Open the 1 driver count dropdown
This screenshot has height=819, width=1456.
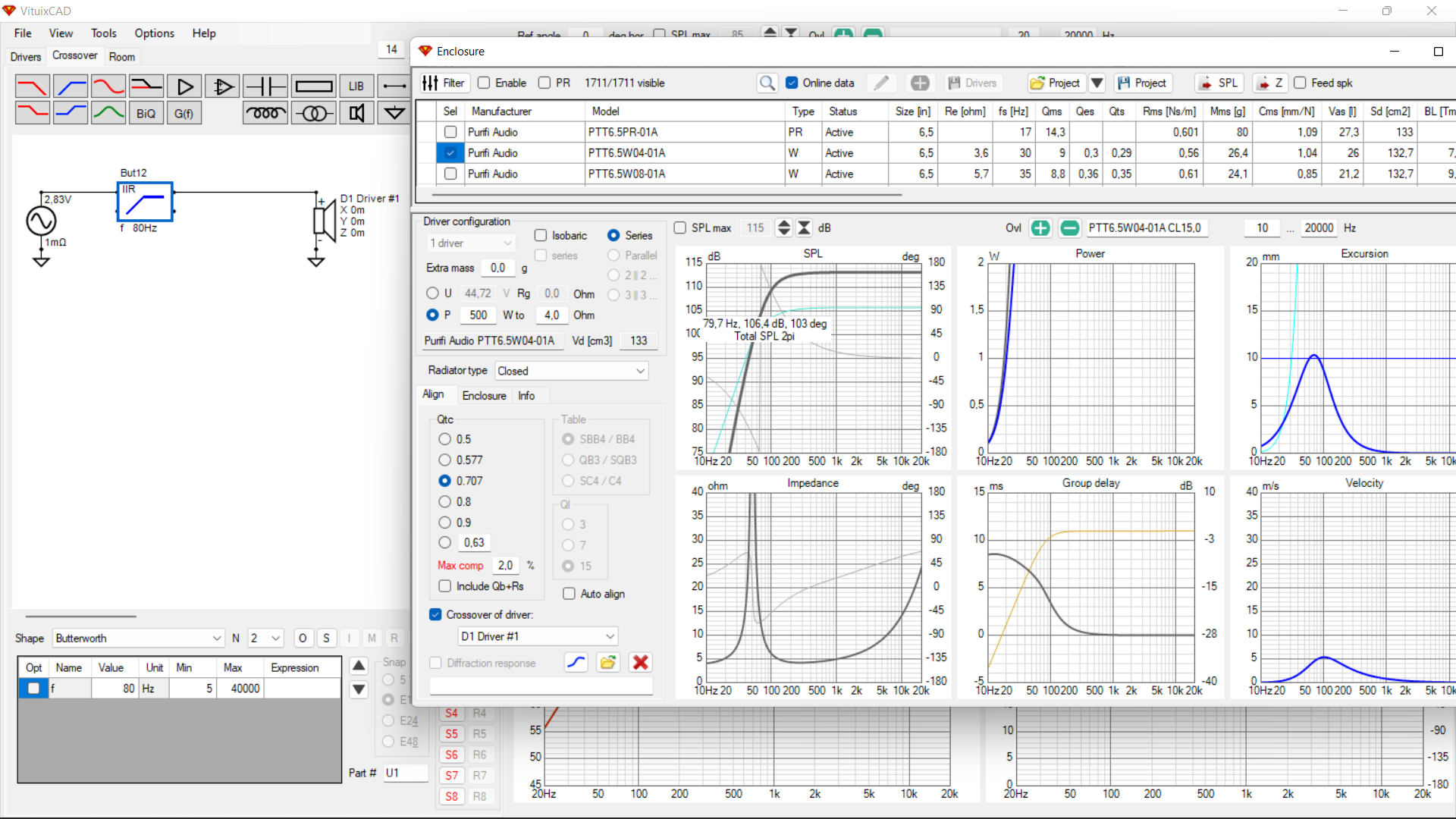(x=471, y=243)
